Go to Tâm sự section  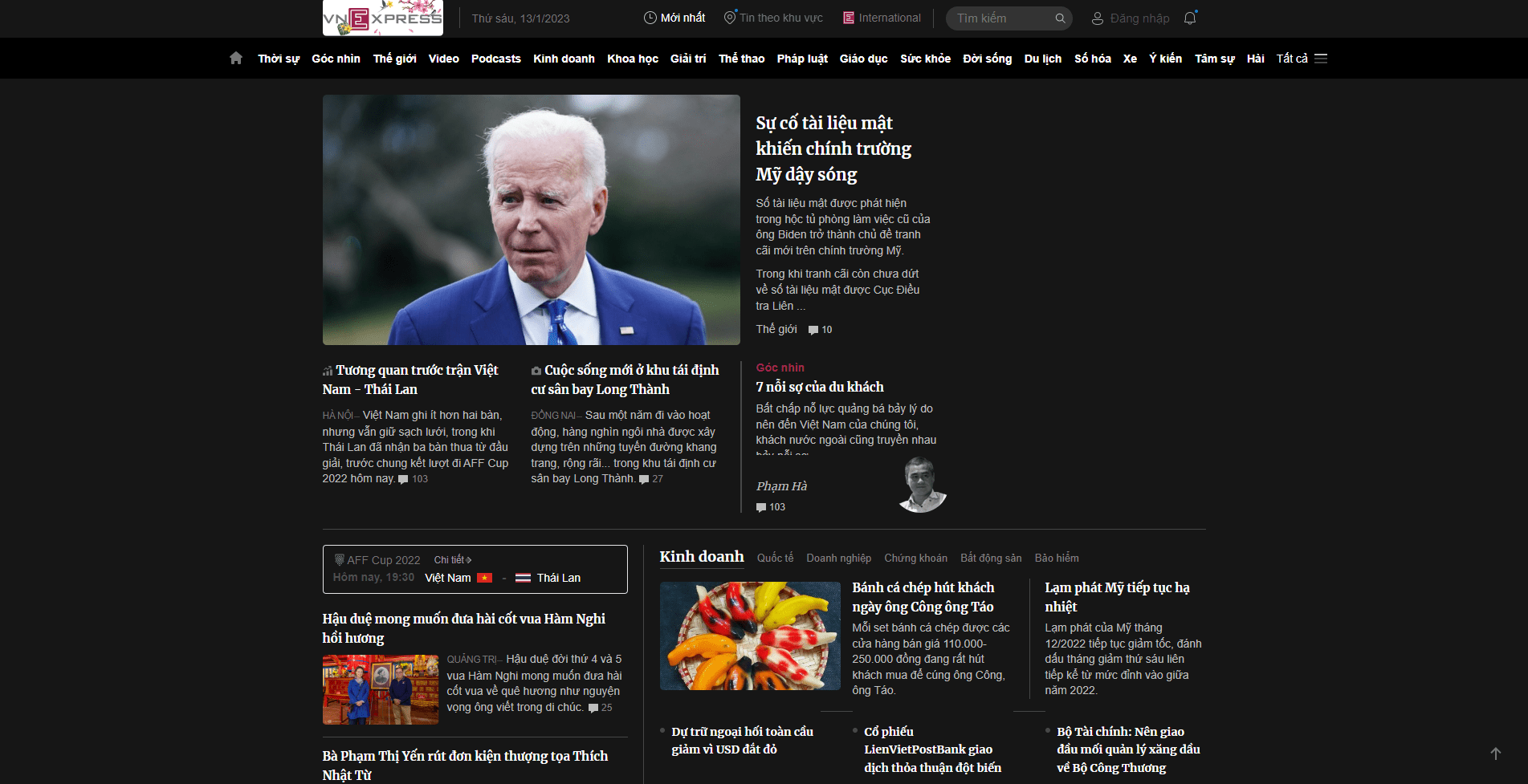point(1215,59)
